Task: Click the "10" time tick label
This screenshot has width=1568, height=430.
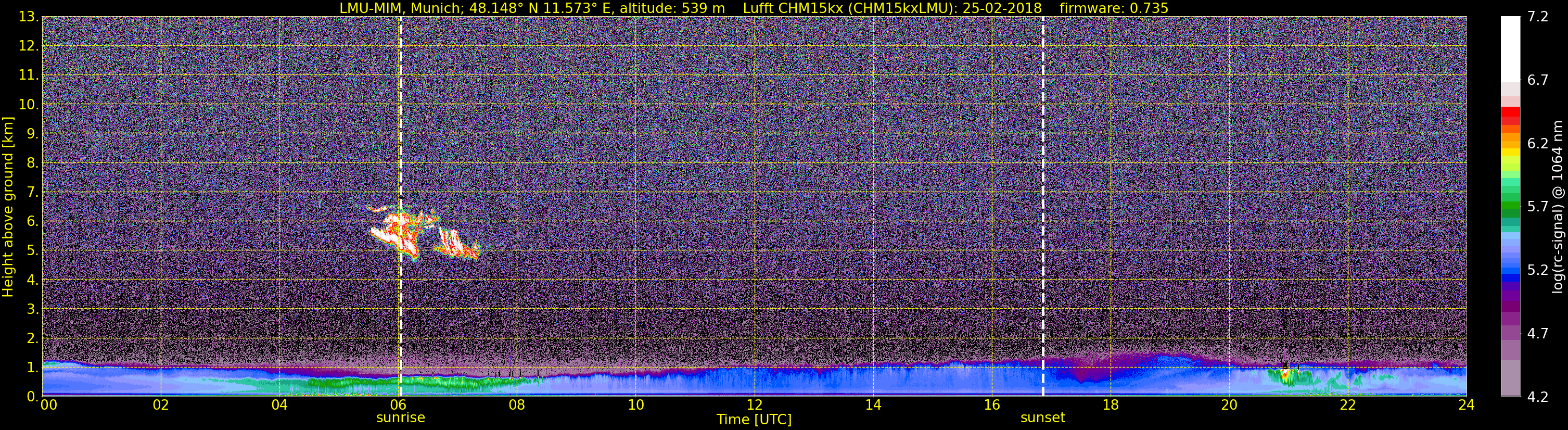Action: [x=635, y=405]
